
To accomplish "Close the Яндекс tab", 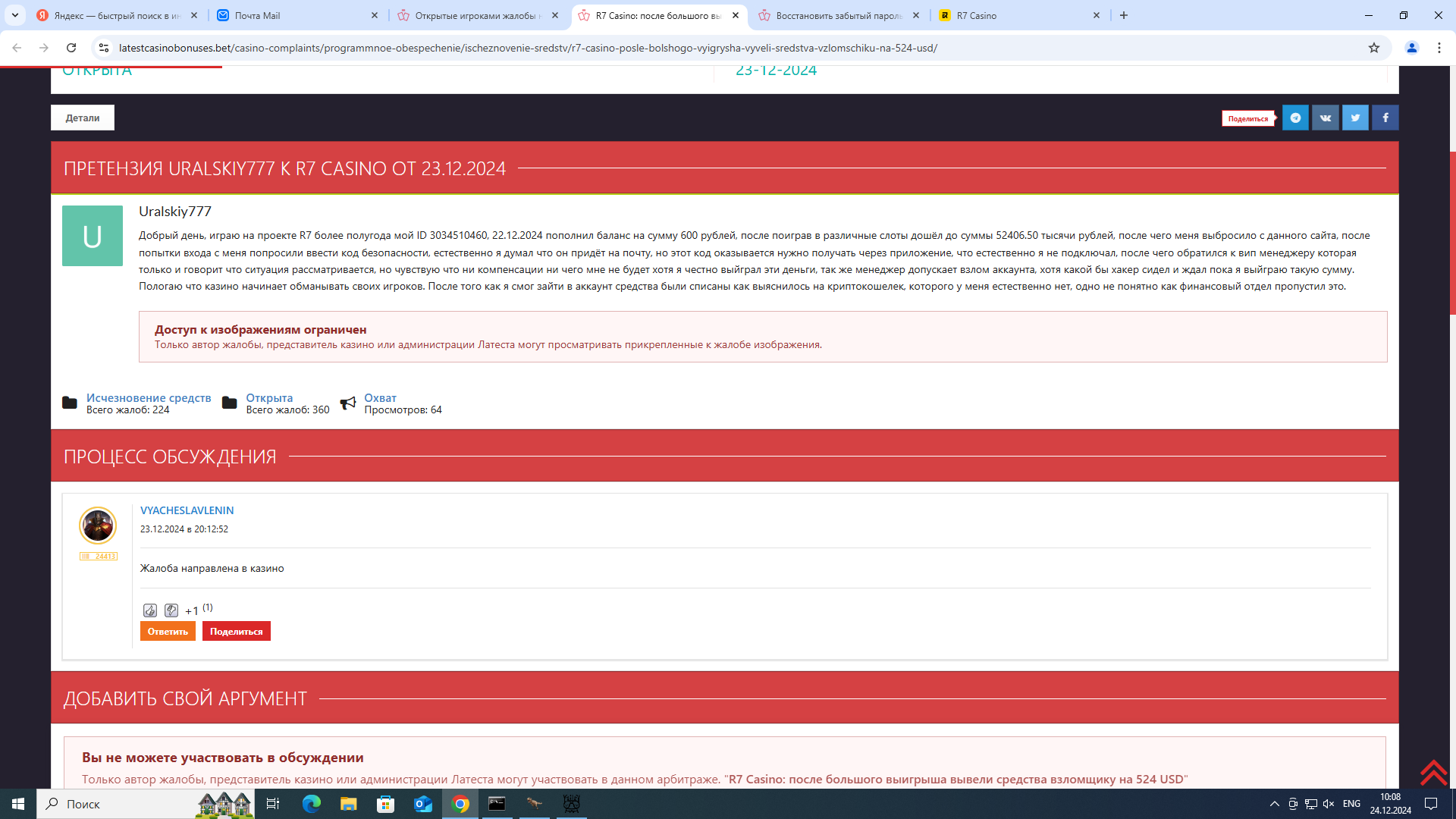I will 194,15.
